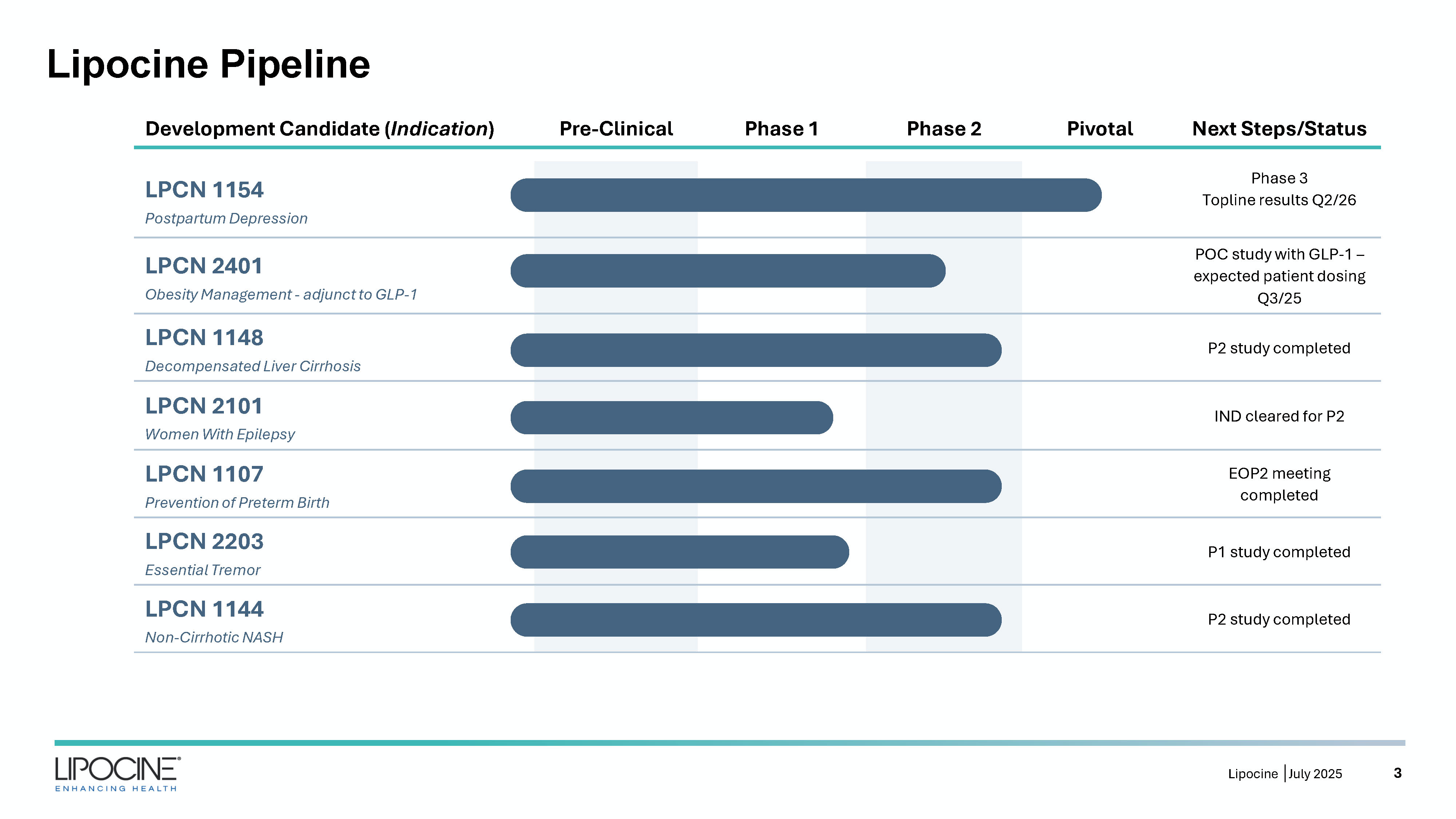Click the Lipocine Pipeline slide title
The height and width of the screenshot is (819, 1456).
pos(208,64)
